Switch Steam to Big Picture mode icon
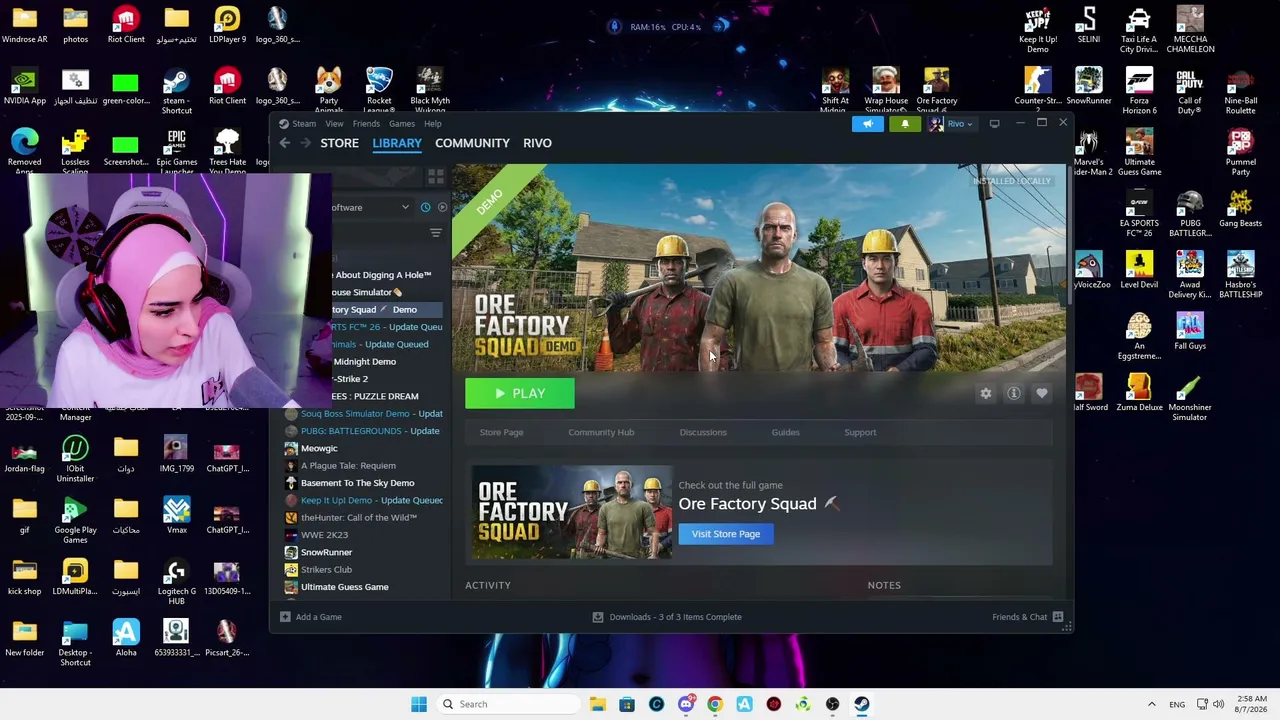The height and width of the screenshot is (720, 1280). [x=994, y=124]
